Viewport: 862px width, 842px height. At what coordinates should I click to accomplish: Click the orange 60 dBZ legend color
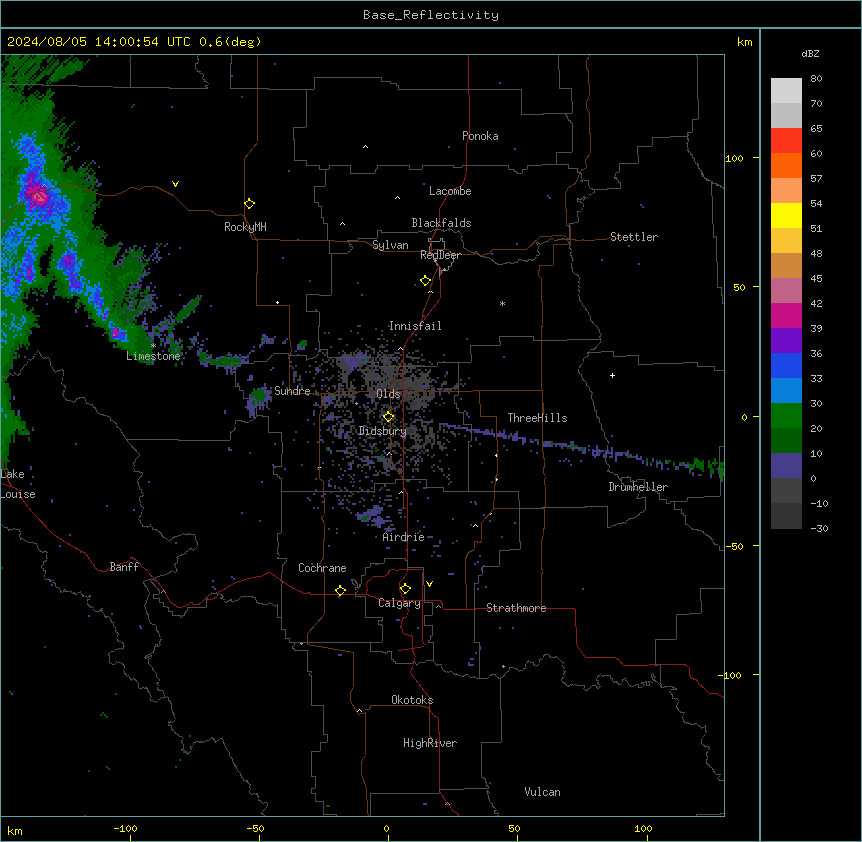coord(786,165)
